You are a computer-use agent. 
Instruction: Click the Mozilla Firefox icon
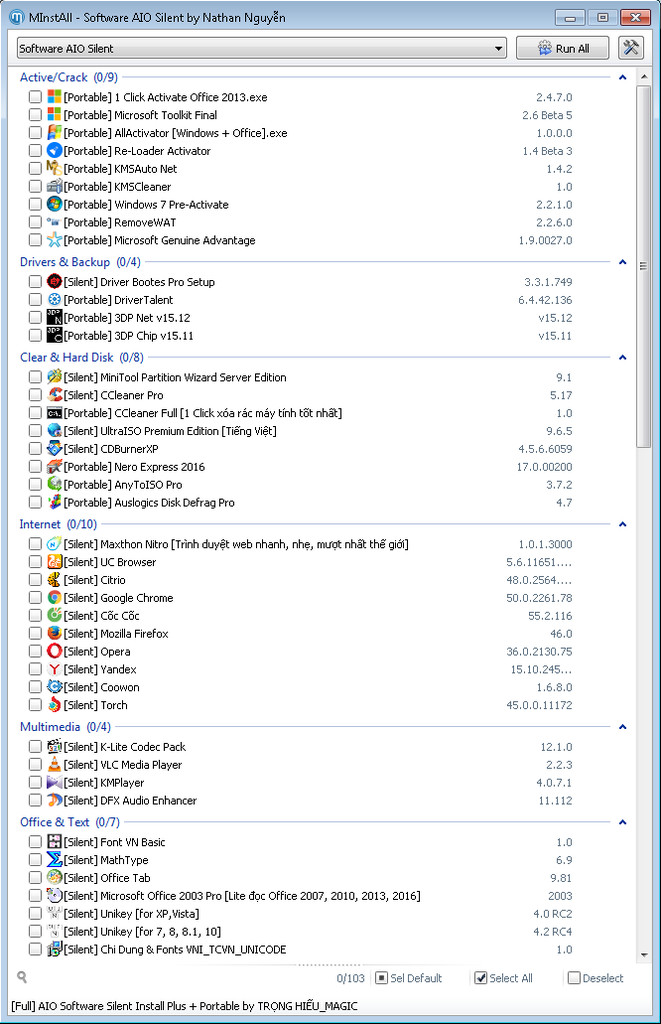click(54, 633)
